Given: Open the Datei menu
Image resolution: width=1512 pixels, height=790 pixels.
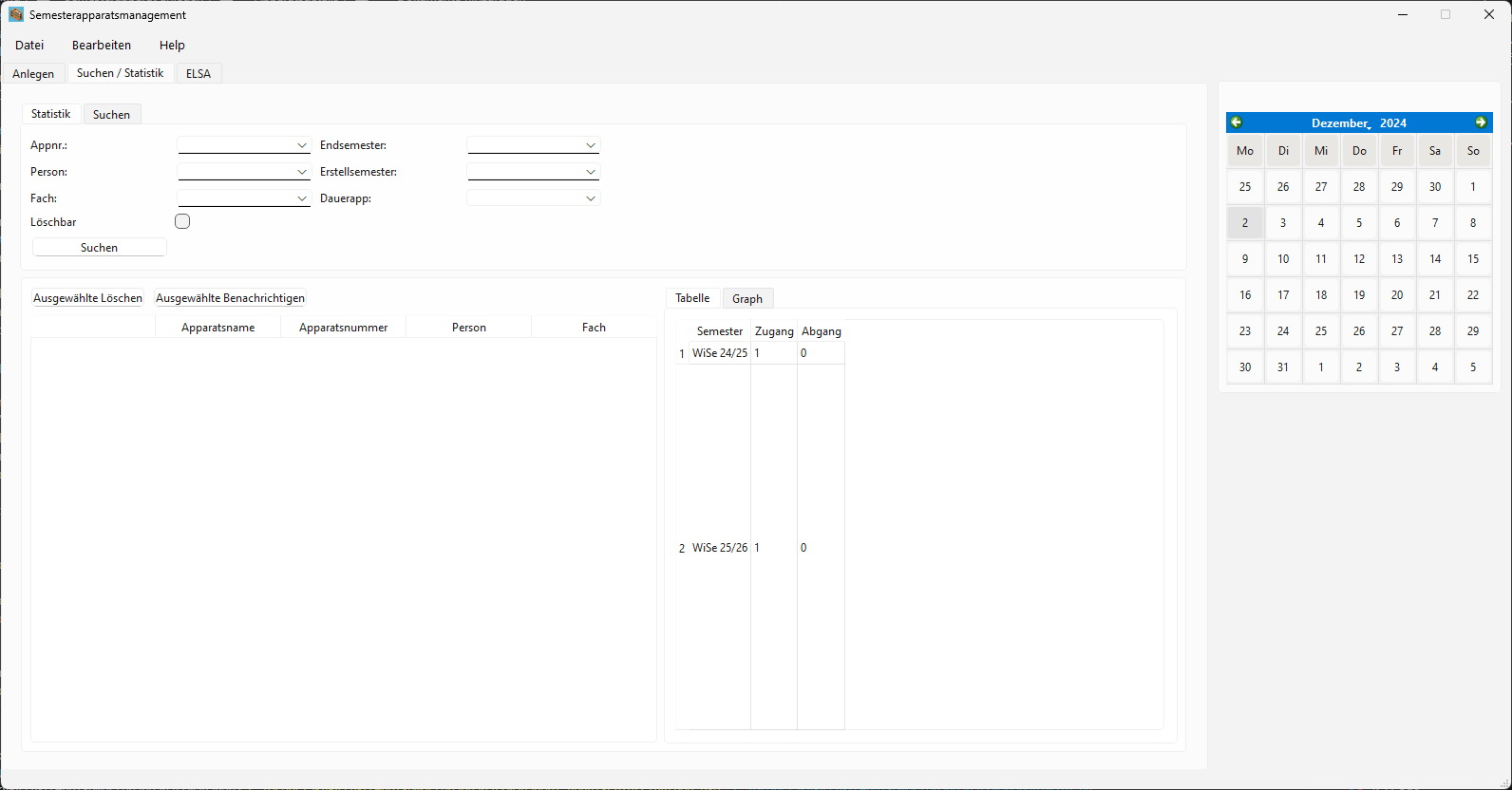Looking at the screenshot, I should tap(29, 45).
